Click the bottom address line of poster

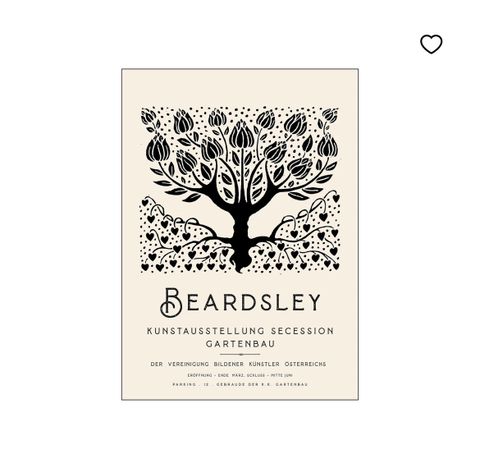tap(240, 384)
